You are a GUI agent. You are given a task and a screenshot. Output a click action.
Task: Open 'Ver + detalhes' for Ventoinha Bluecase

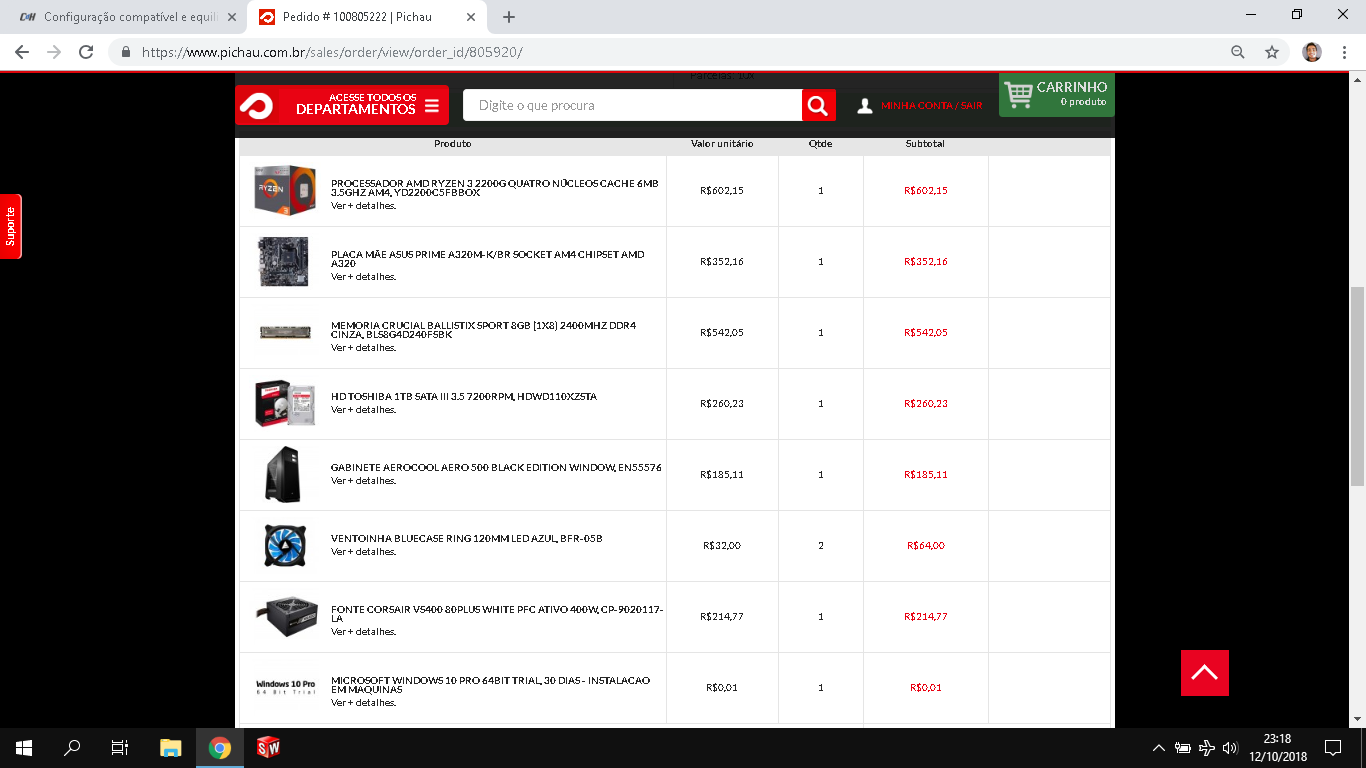click(363, 552)
